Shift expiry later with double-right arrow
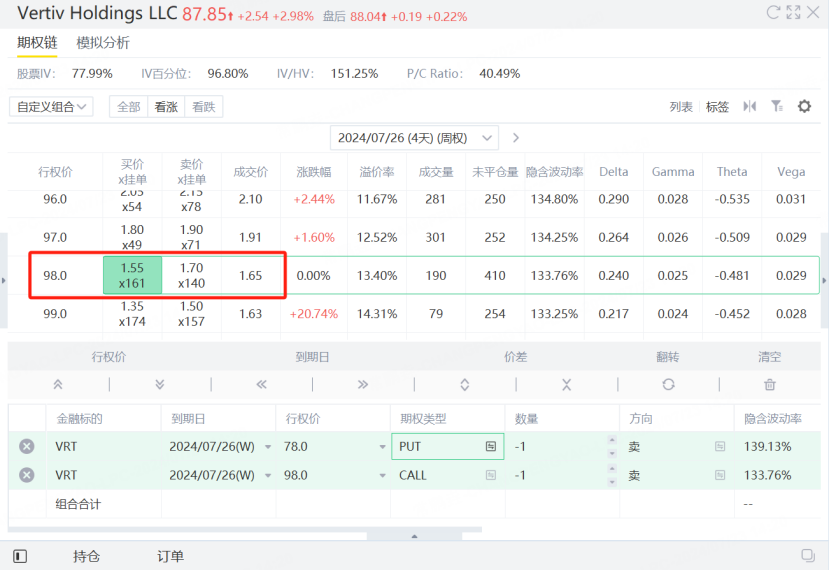 pos(363,385)
